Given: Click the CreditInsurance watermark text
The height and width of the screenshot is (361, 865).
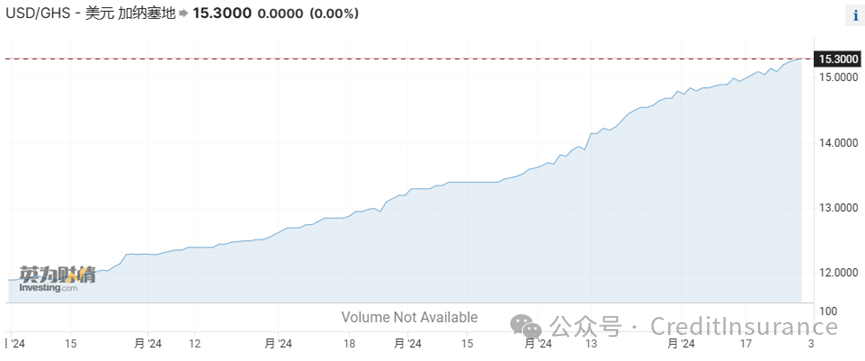Looking at the screenshot, I should coord(744,326).
